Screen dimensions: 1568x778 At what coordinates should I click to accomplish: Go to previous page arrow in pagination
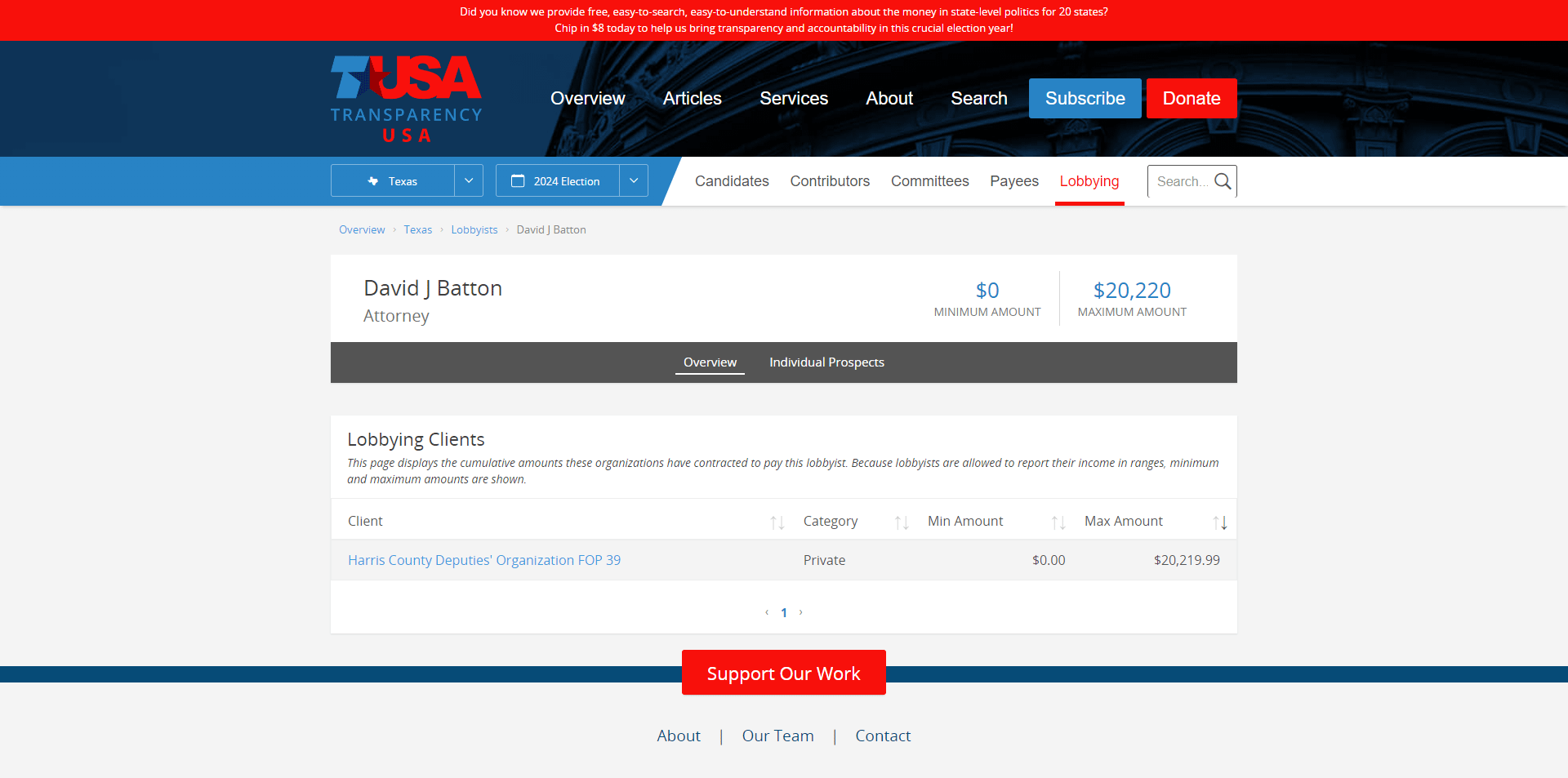coord(767,612)
